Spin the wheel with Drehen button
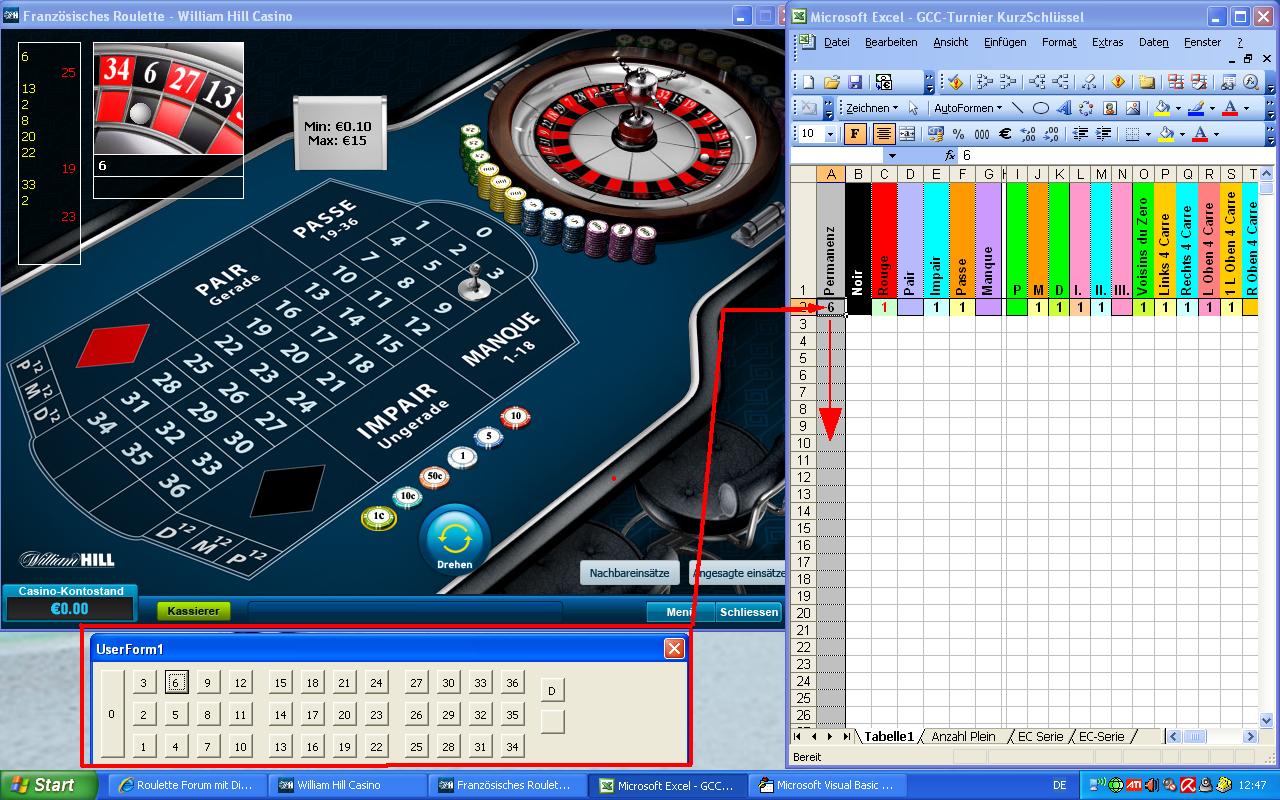This screenshot has width=1280, height=800. [x=455, y=541]
